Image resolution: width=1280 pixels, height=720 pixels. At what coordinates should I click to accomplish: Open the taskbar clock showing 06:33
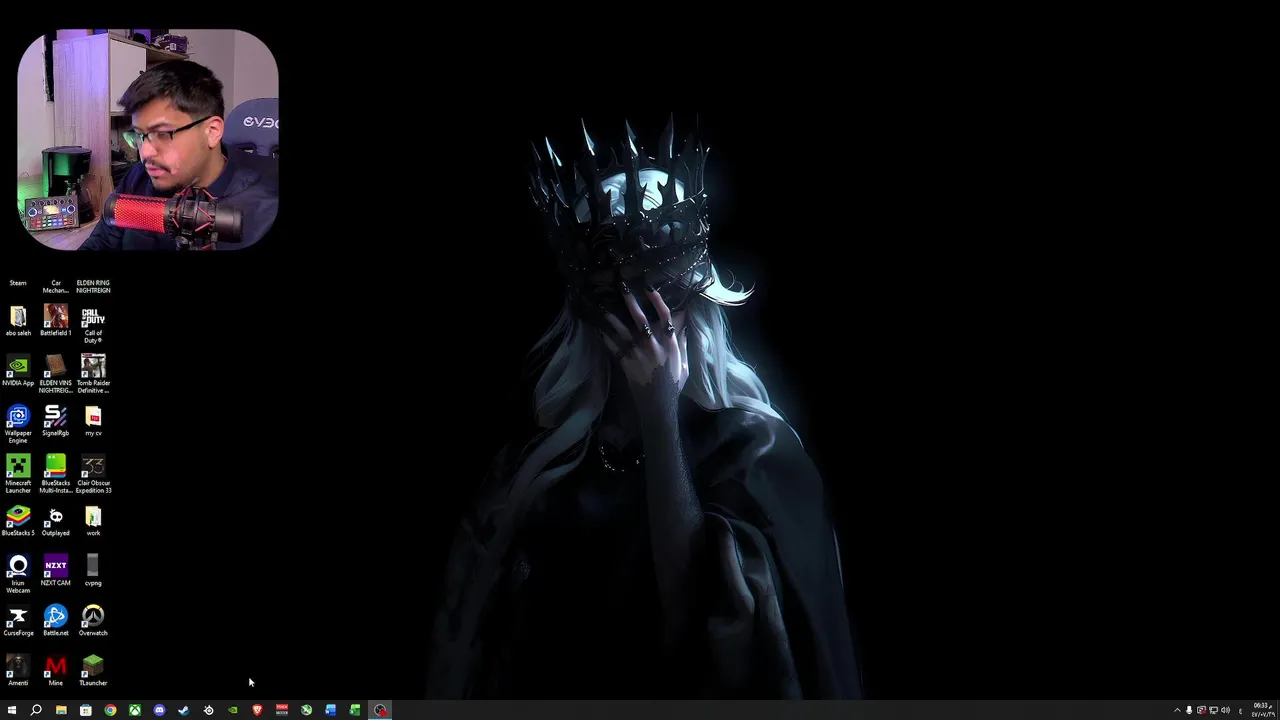[1261, 710]
